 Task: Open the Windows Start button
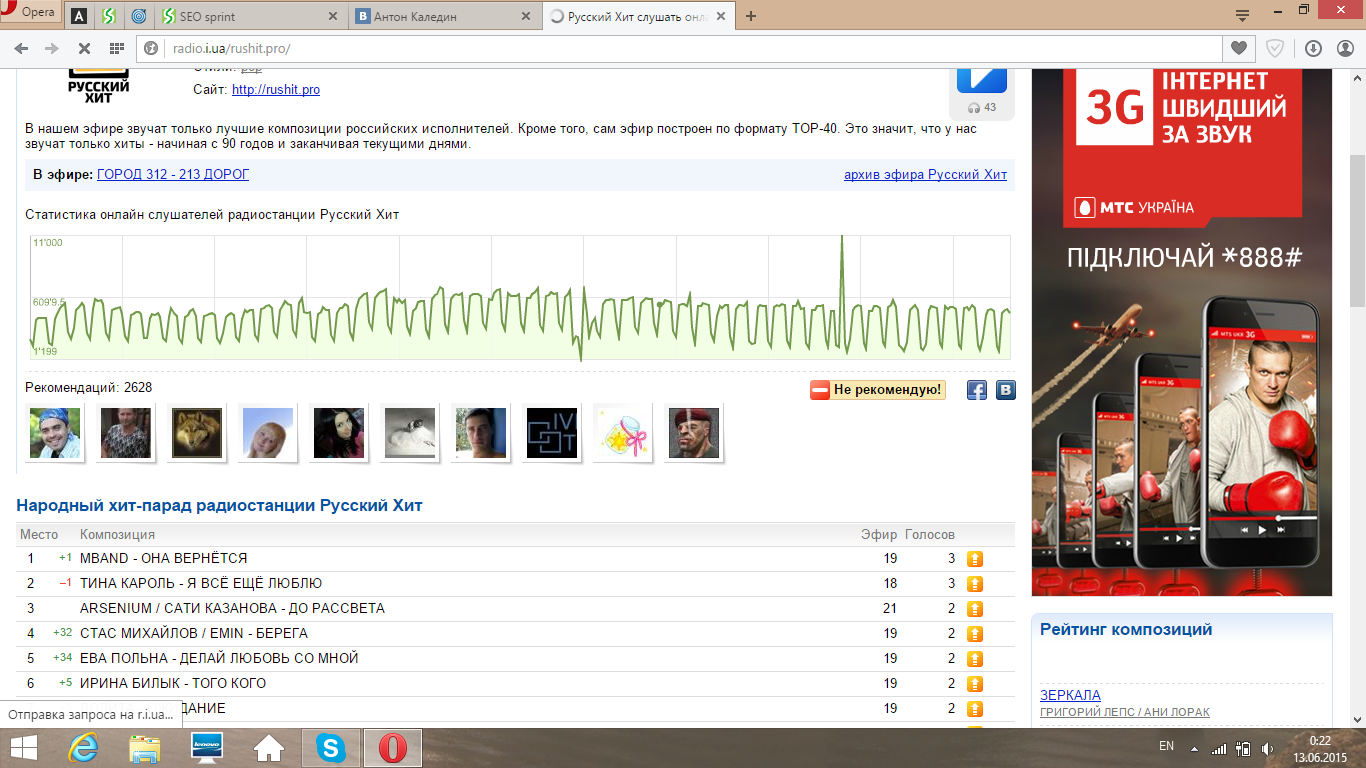point(23,748)
